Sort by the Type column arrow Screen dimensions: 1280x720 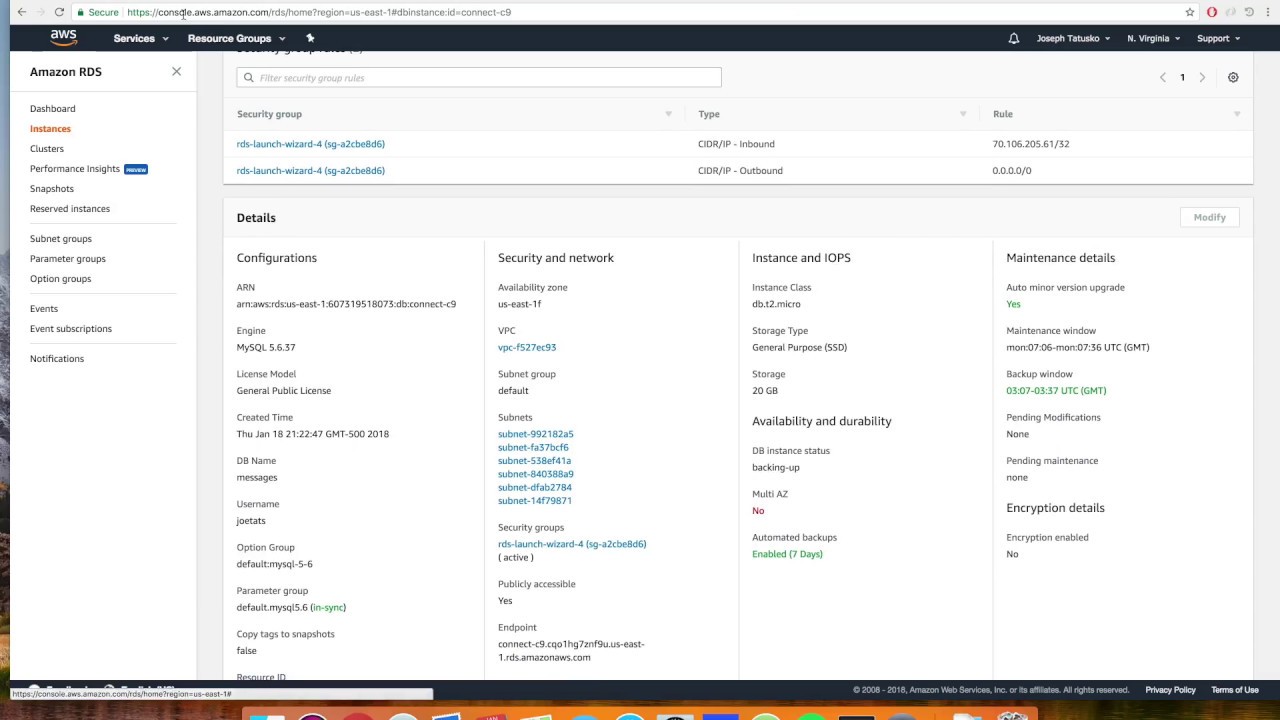coord(963,114)
